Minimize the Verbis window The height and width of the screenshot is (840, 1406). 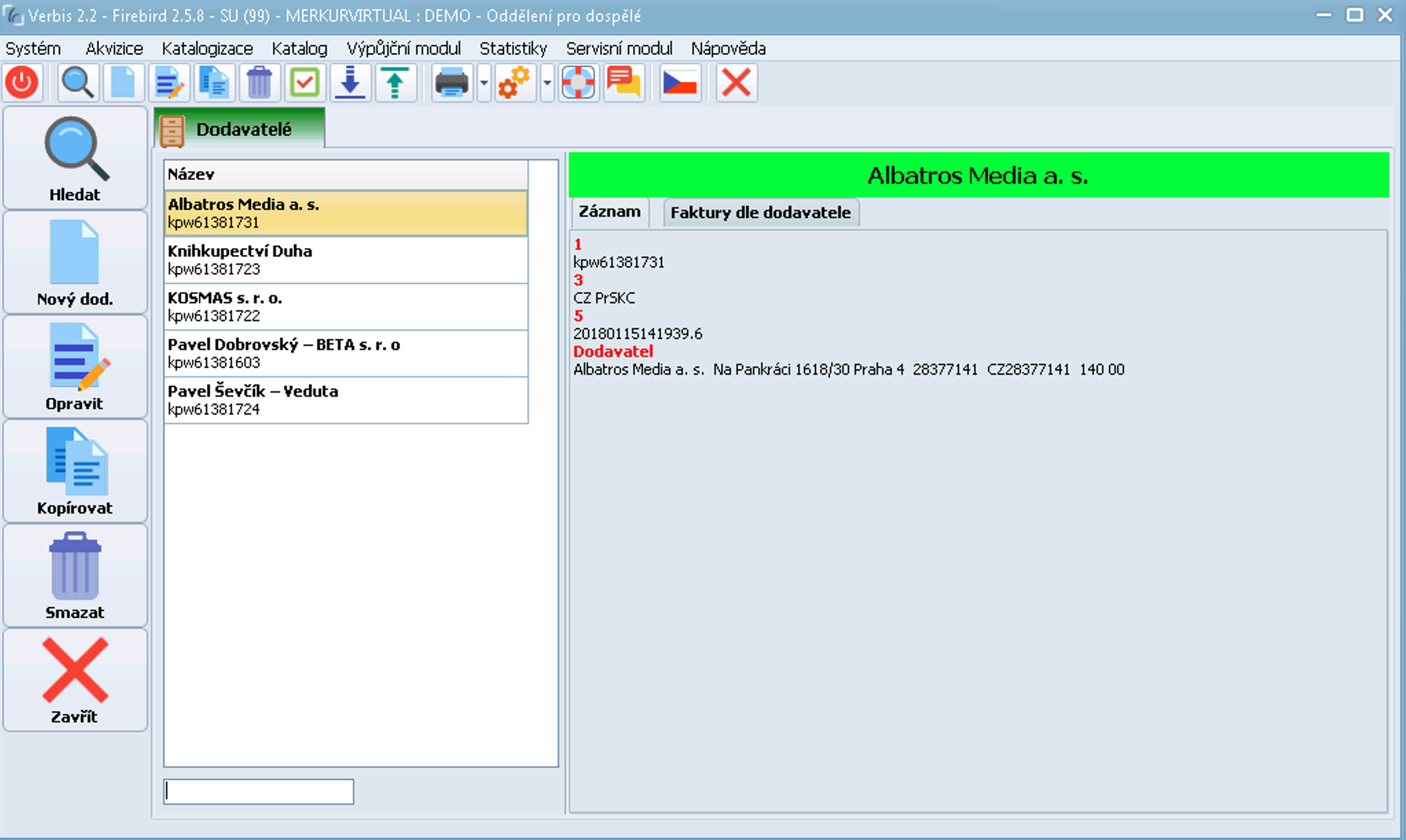pyautogui.click(x=1323, y=15)
